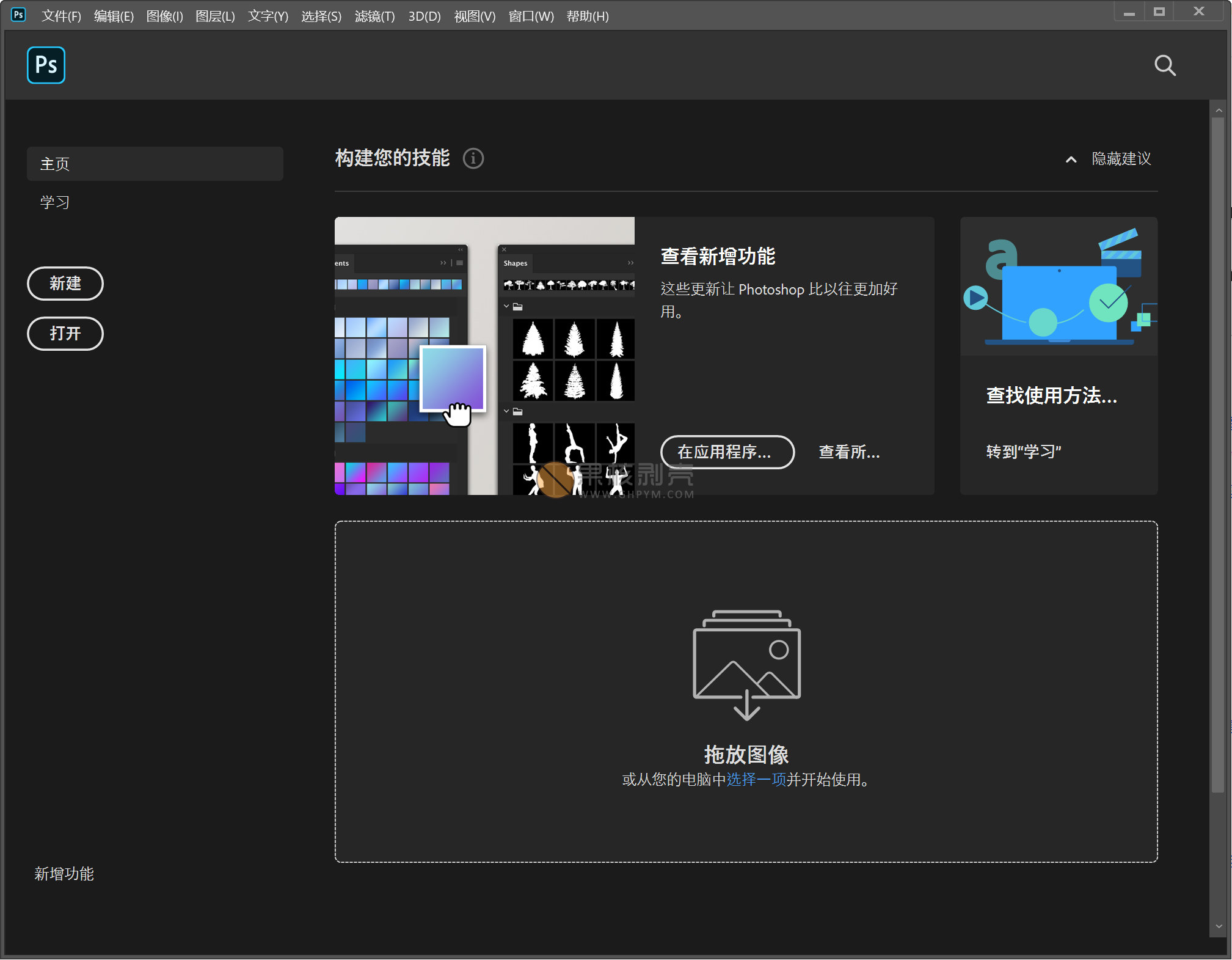Open the 滤镜(T) menu
The height and width of the screenshot is (960, 1232).
(x=374, y=16)
